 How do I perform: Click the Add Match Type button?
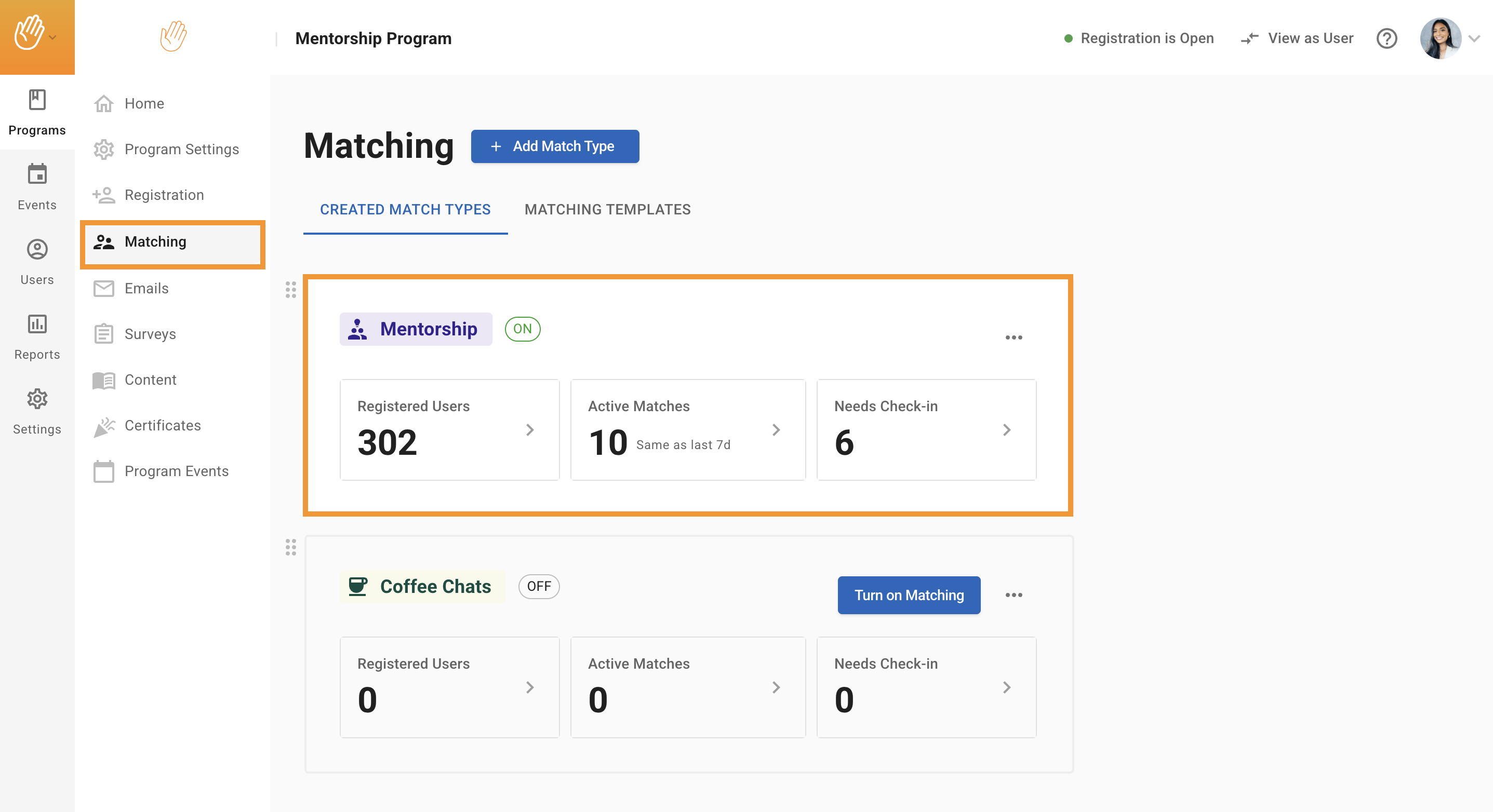coord(554,146)
